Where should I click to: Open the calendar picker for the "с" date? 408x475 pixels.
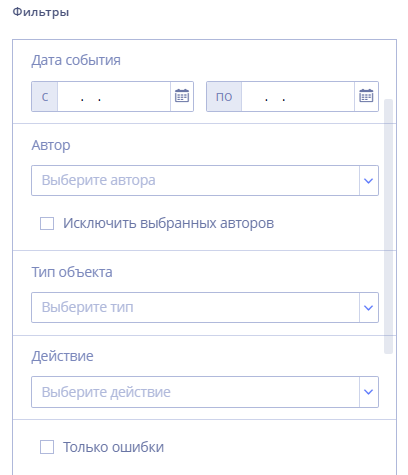182,96
